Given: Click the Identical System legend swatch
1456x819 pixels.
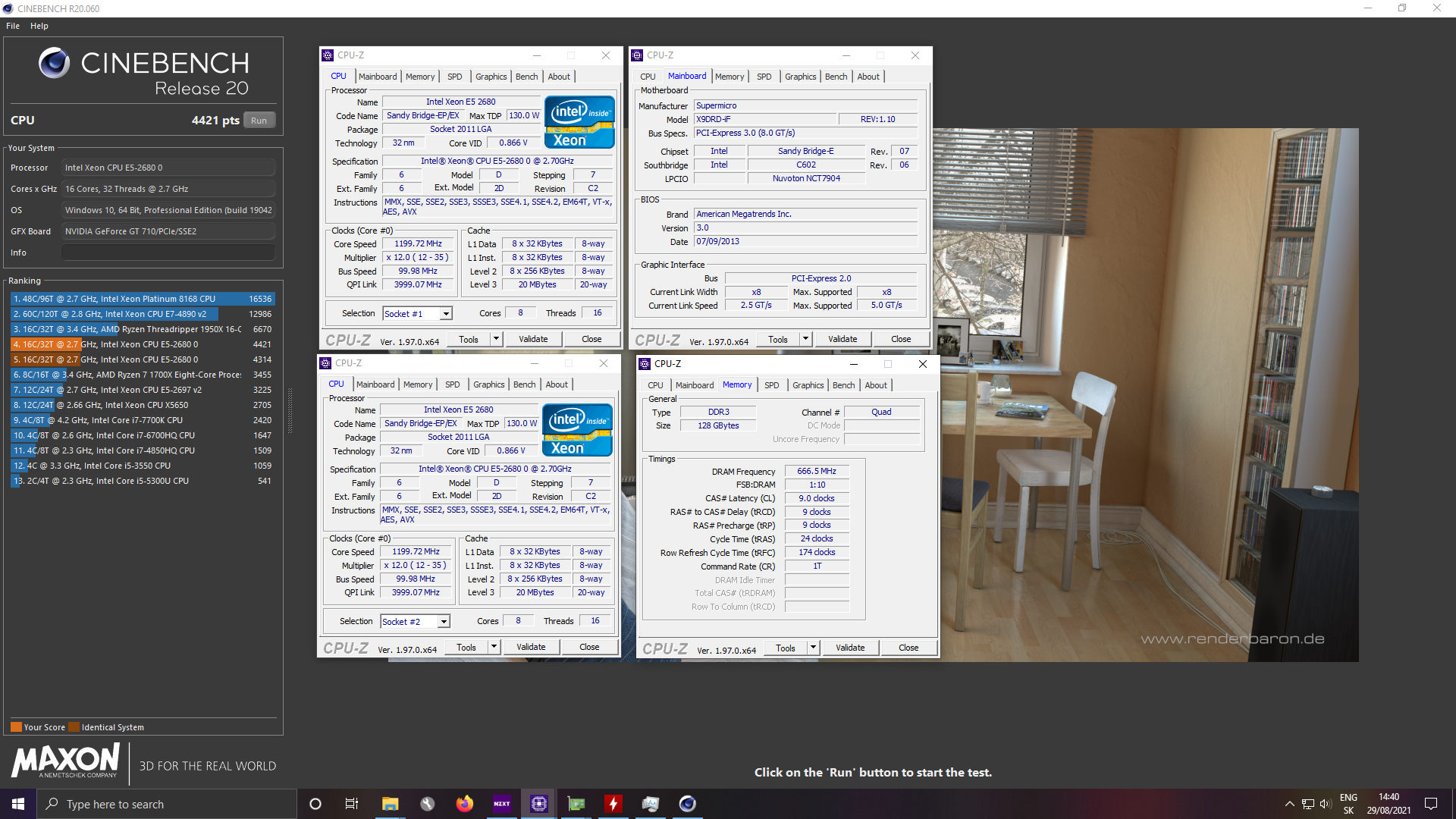Looking at the screenshot, I should click(74, 727).
